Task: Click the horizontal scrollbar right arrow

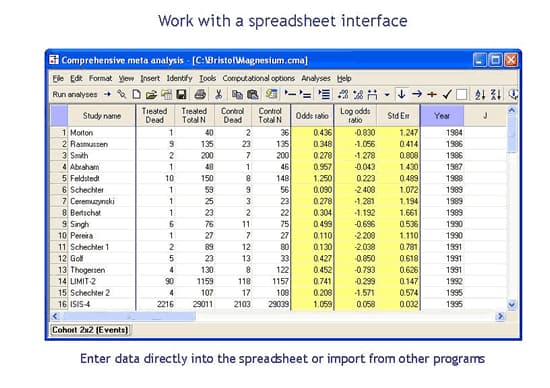Action: (501, 316)
